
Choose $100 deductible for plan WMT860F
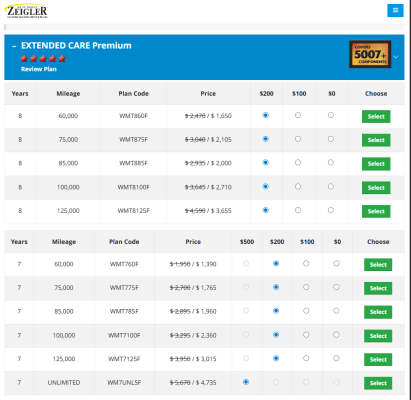[298, 115]
